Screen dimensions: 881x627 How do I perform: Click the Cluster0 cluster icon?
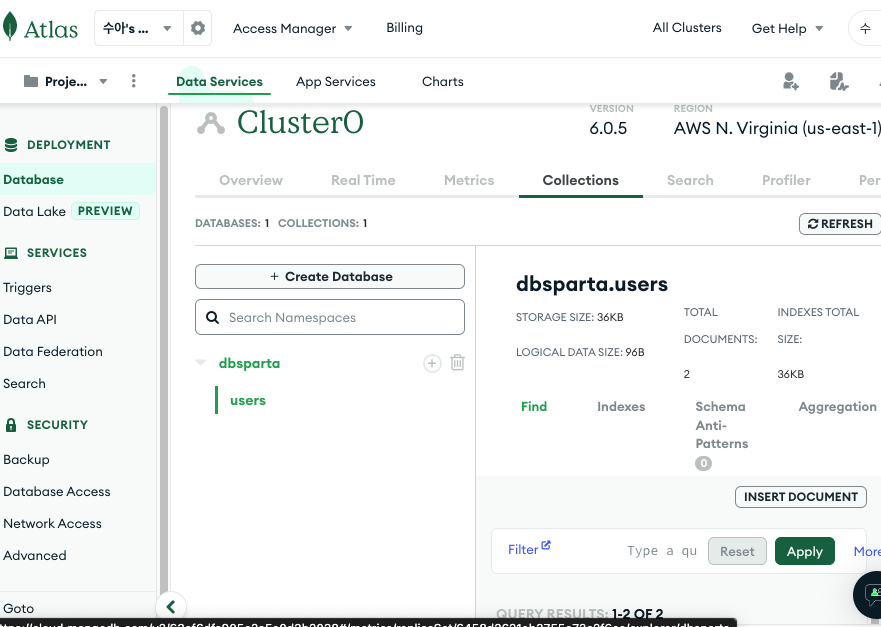click(x=211, y=123)
